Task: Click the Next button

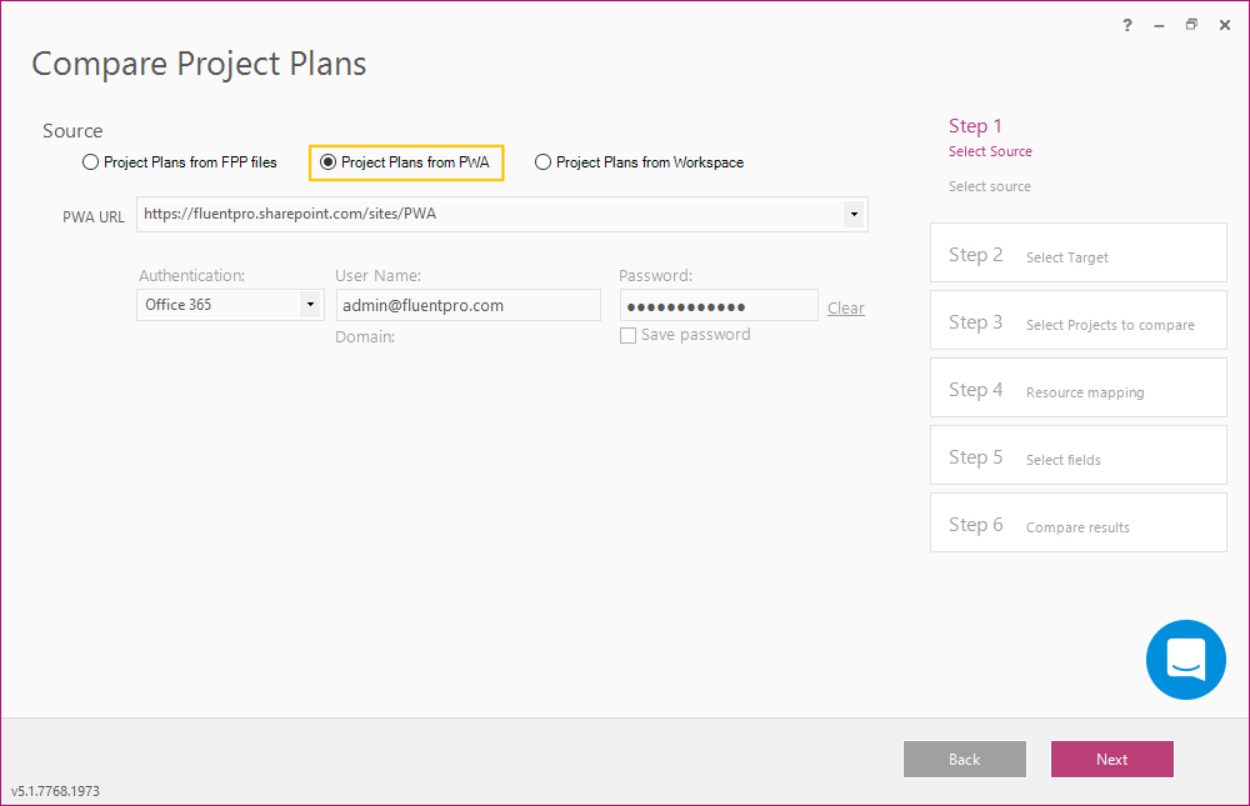Action: point(1112,759)
